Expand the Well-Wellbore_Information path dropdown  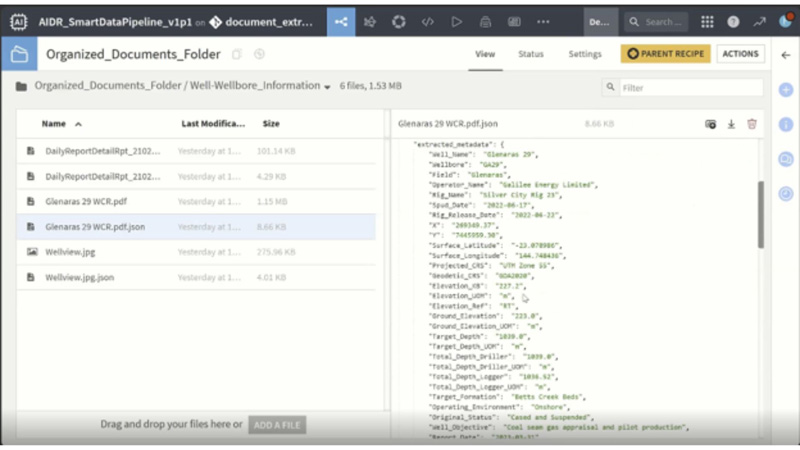click(327, 87)
